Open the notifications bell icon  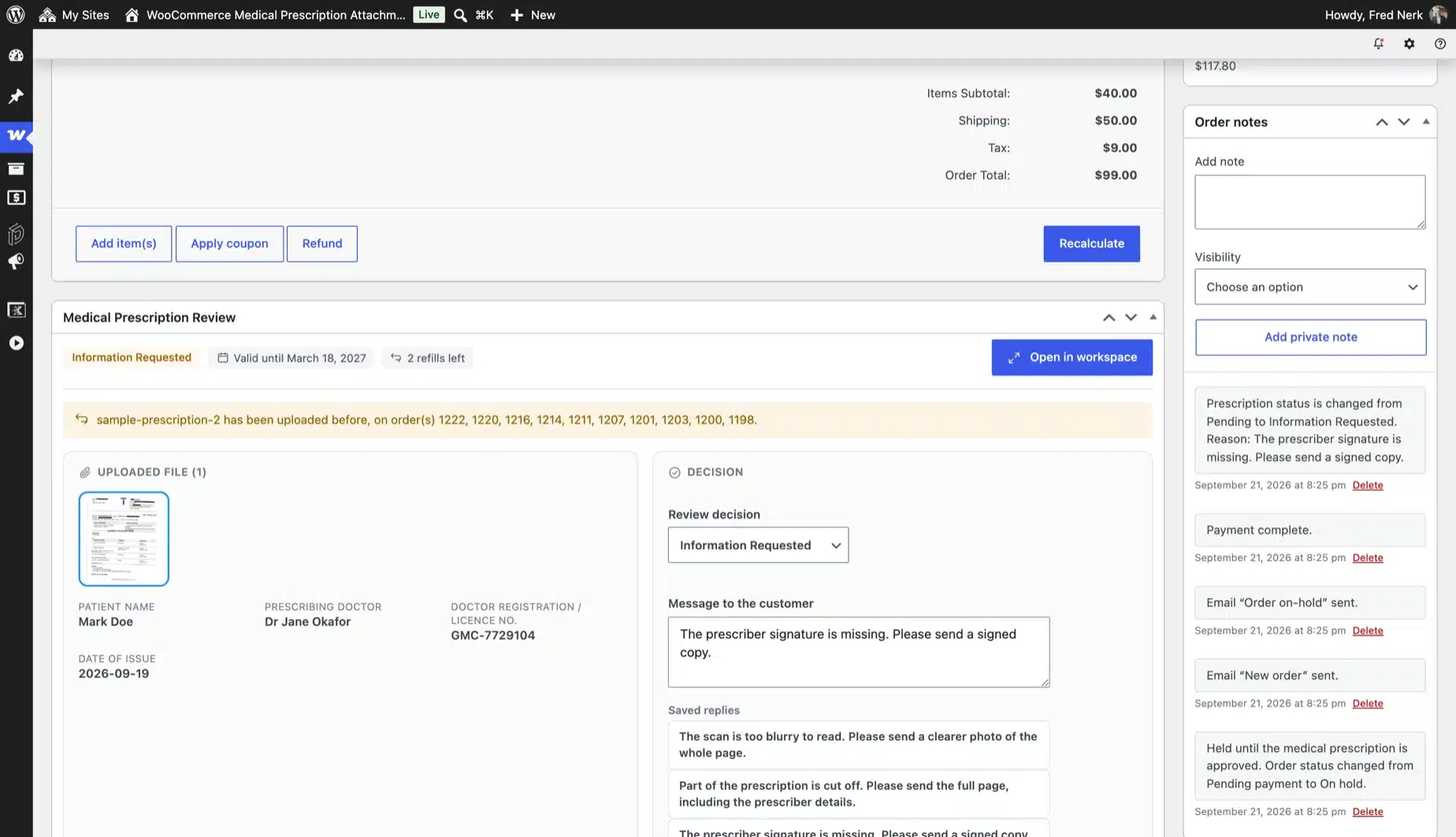pyautogui.click(x=1378, y=44)
